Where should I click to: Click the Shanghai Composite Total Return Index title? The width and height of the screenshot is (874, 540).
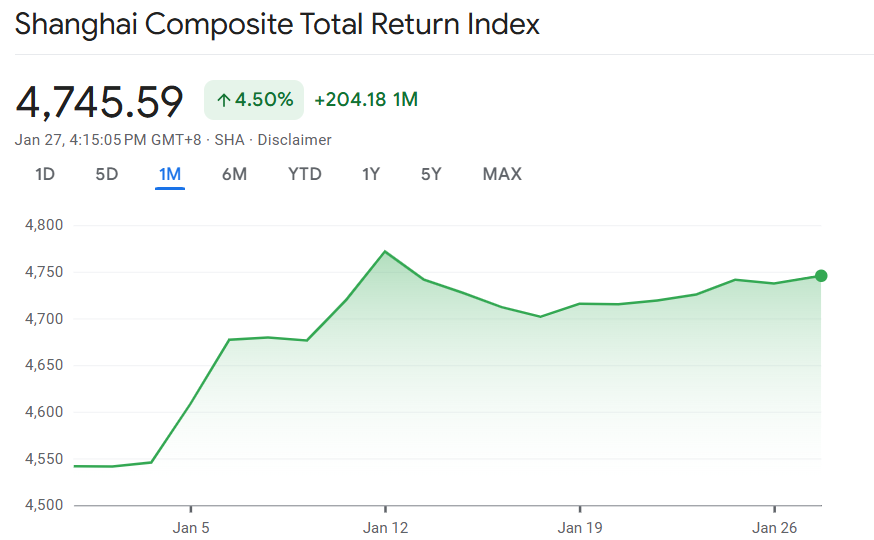(x=277, y=24)
